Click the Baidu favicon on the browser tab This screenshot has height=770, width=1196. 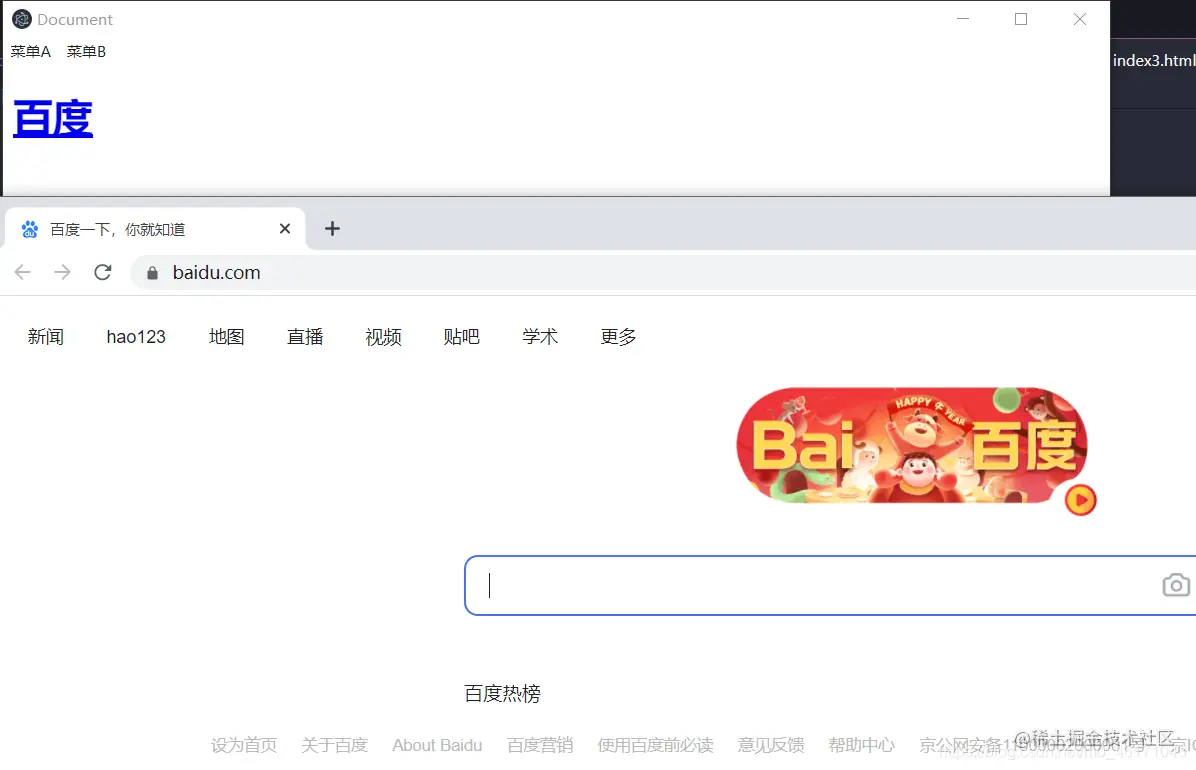[x=29, y=228]
